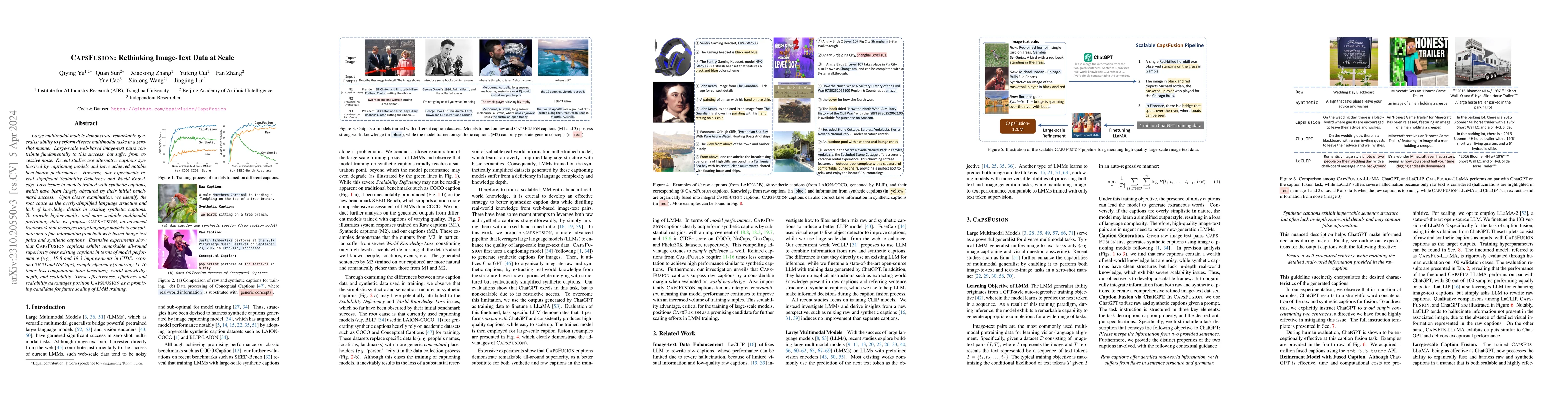Image resolution: width=1568 pixels, height=406 pixels.
Task: Select the 'Abstract' heading on page one
Action: 87,123
